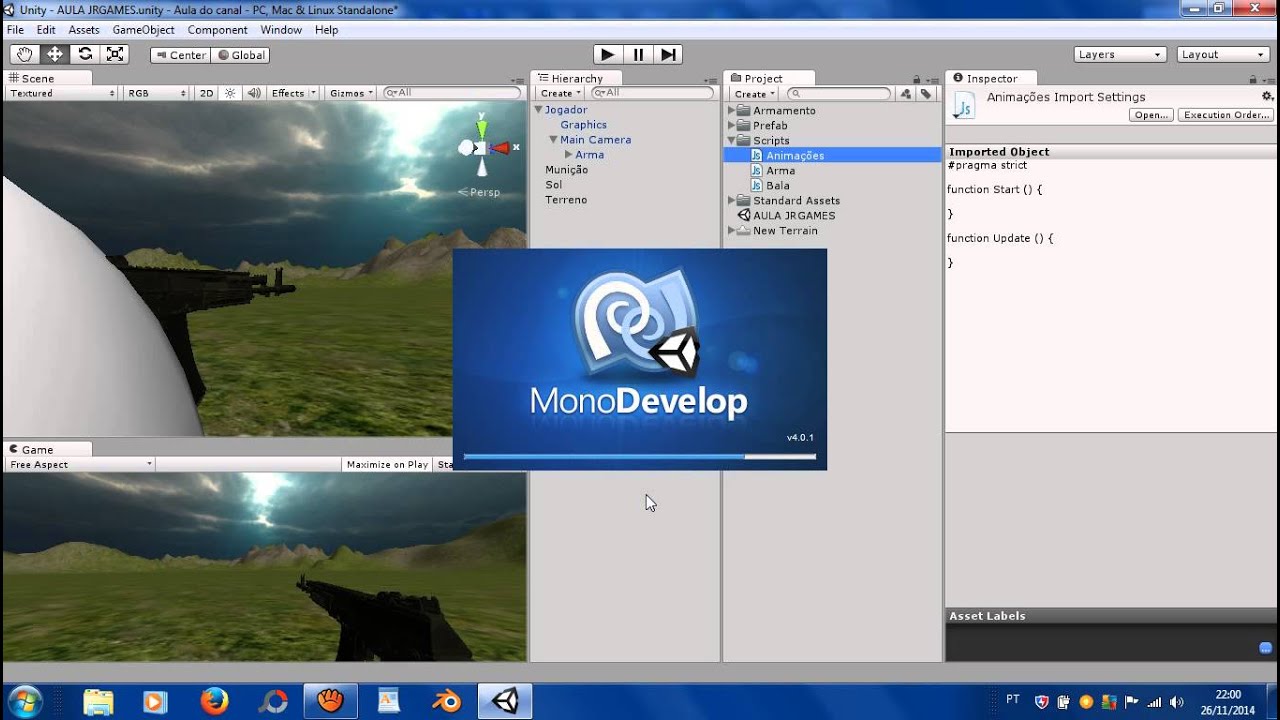Open the Gizmos dropdown

(351, 93)
